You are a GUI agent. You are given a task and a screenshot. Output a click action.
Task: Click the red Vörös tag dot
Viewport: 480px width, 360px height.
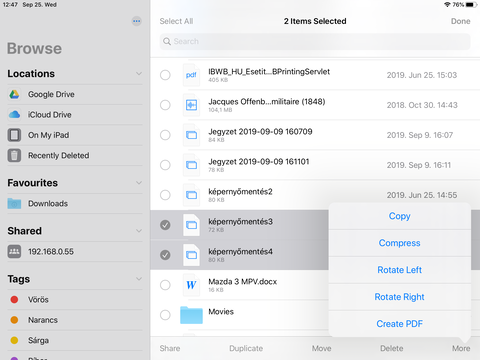point(14,299)
